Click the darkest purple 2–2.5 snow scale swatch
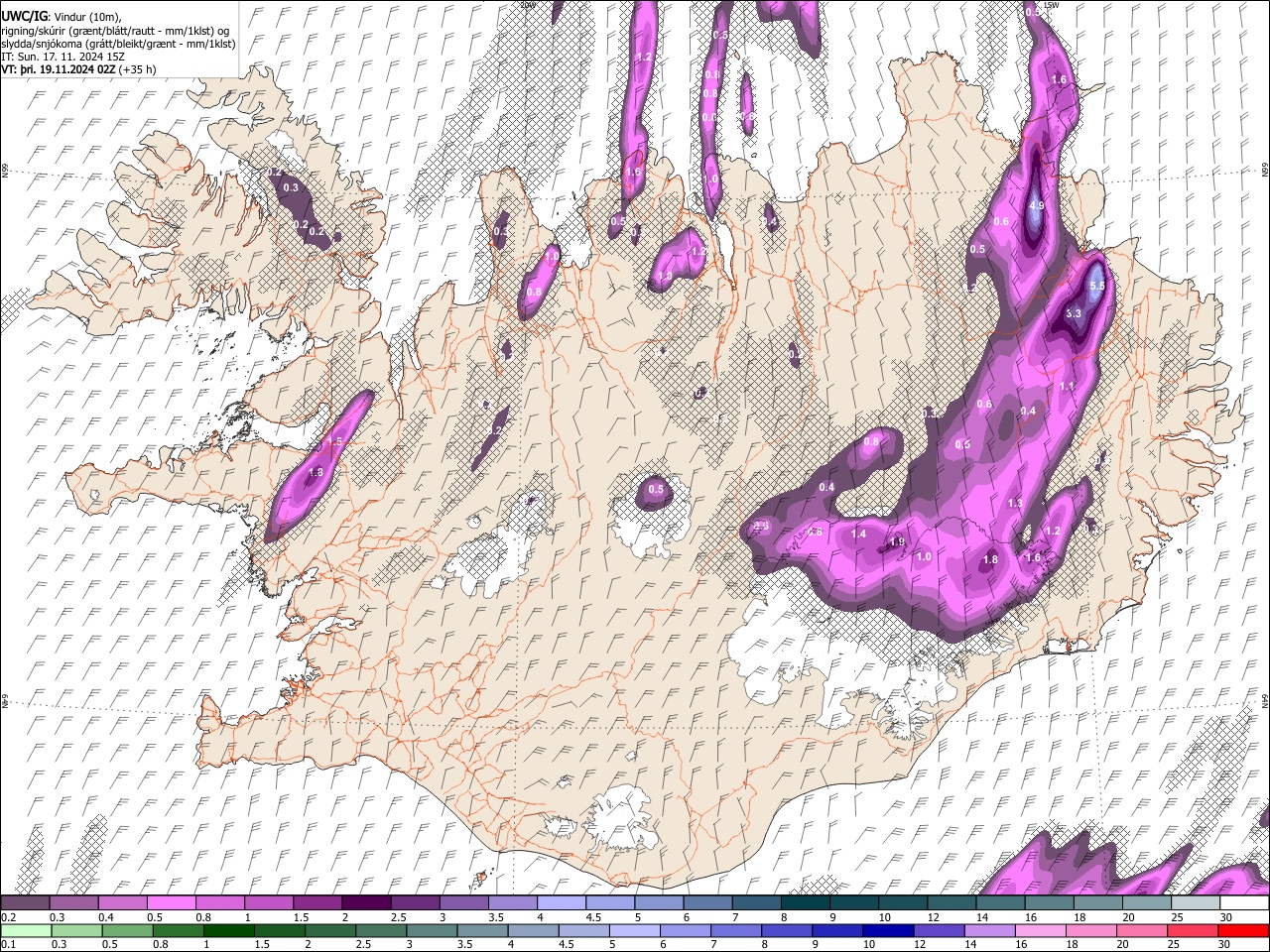This screenshot has width=1270, height=952. (x=365, y=903)
